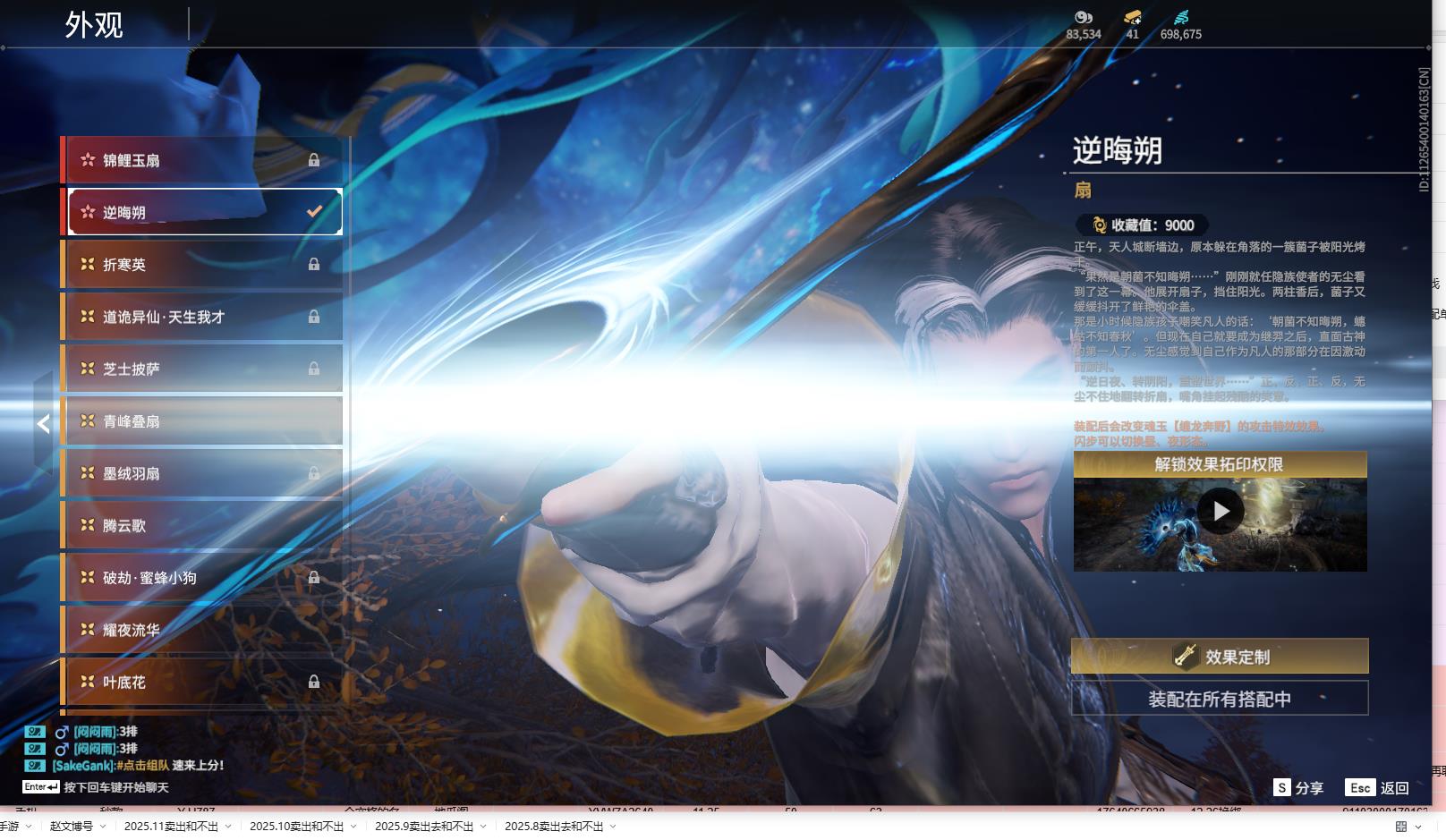This screenshot has width=1446, height=840.
Task: Click the lock icon on 叶底花
Action: (x=314, y=682)
